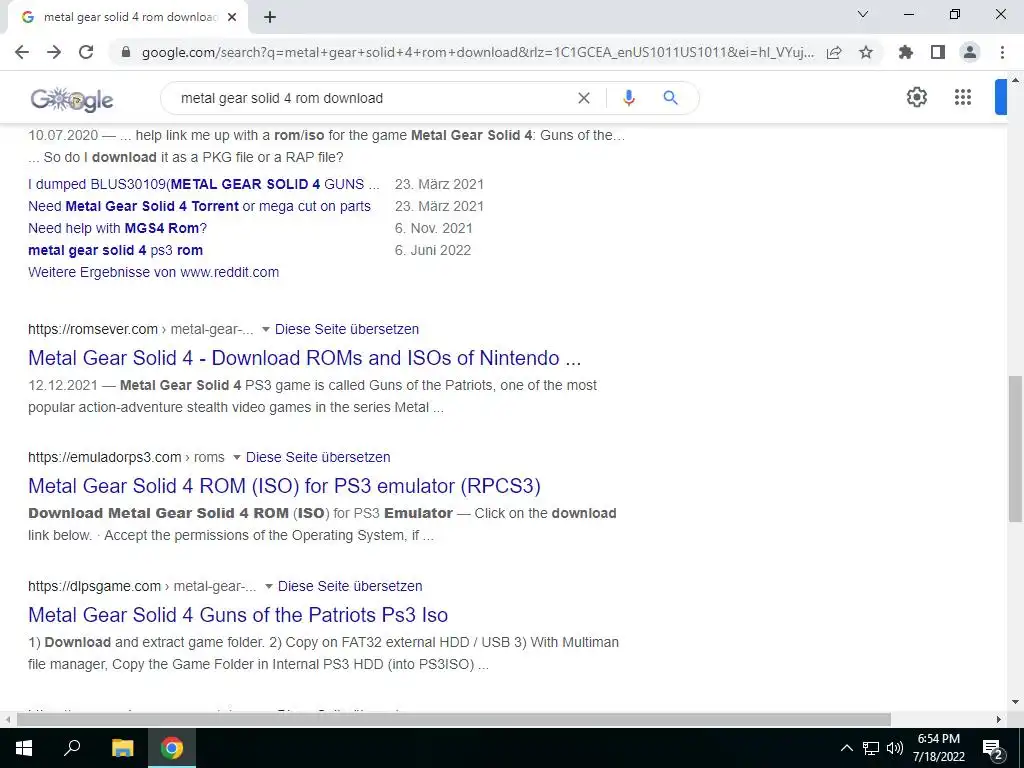Viewport: 1024px width, 768px height.
Task: Toggle the Chrome side panel
Action: click(x=938, y=52)
